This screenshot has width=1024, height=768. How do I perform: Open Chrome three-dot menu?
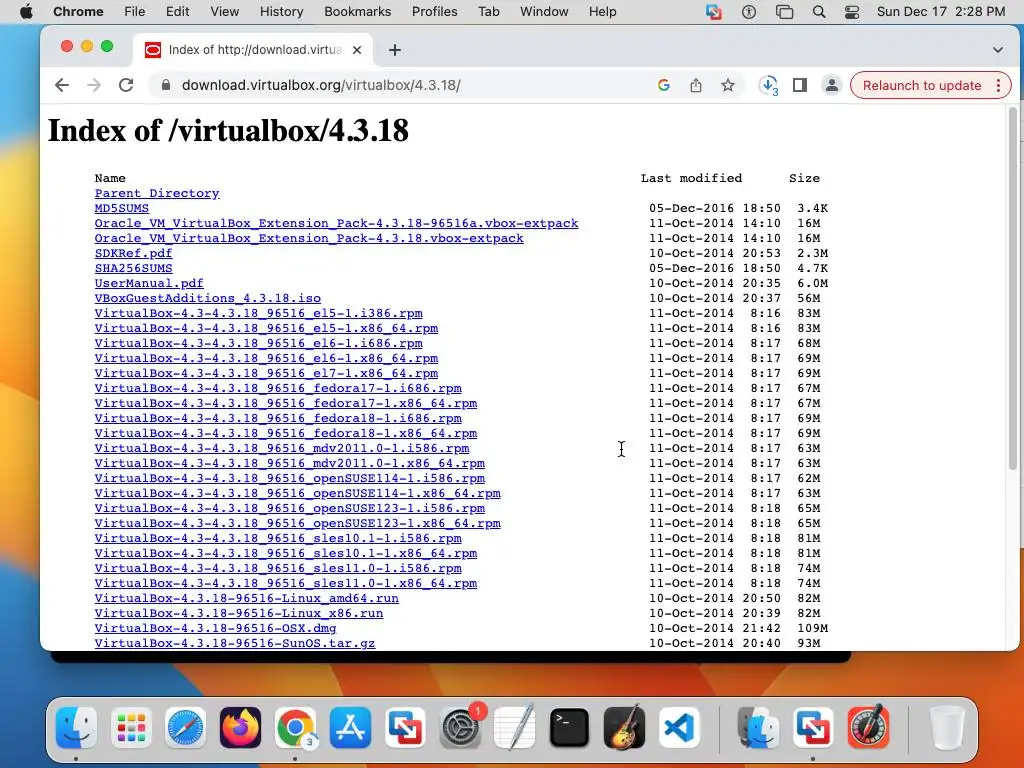pyautogui.click(x=998, y=86)
